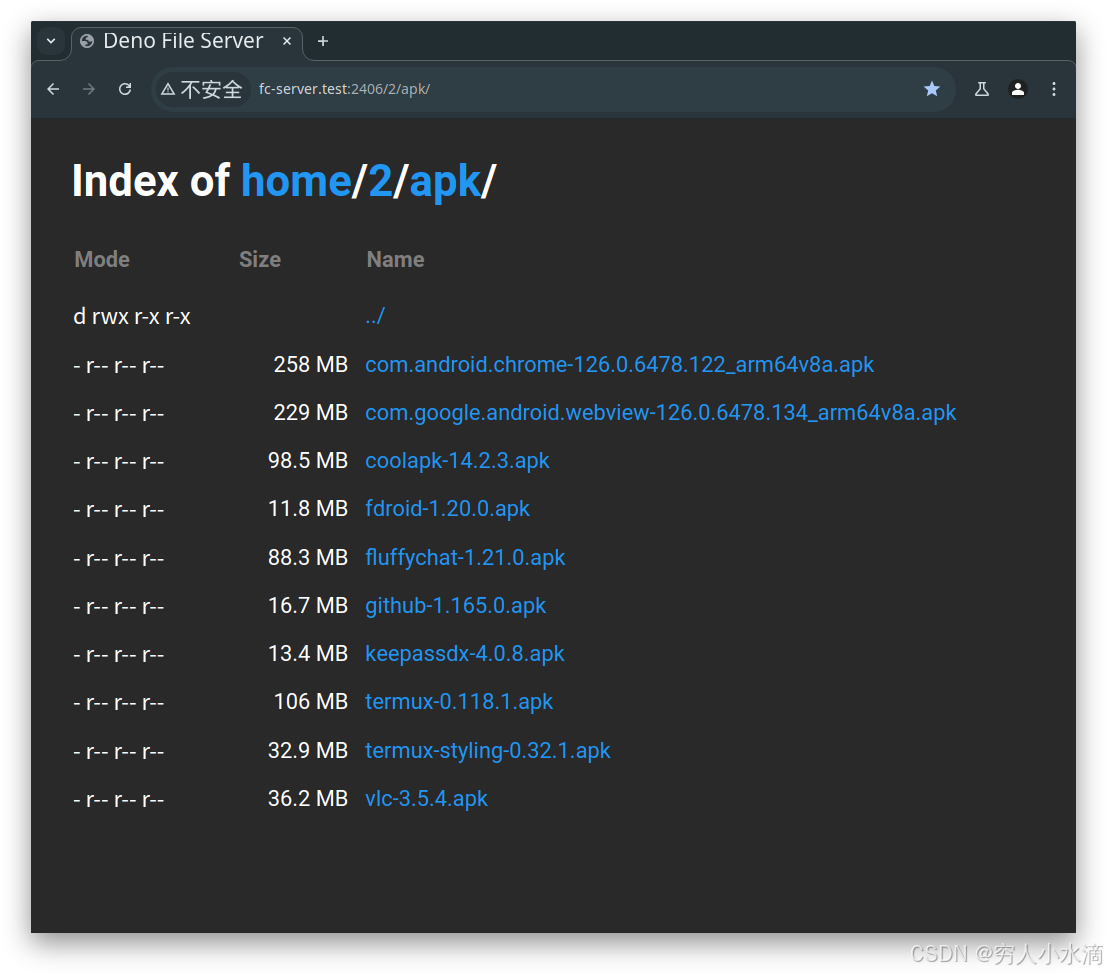Click the 13.4 MB size value
The width and height of the screenshot is (1107, 974).
(x=308, y=654)
